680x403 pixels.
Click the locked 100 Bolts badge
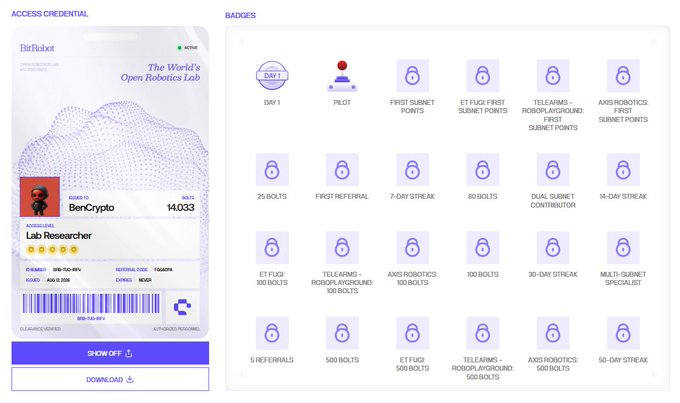[483, 248]
